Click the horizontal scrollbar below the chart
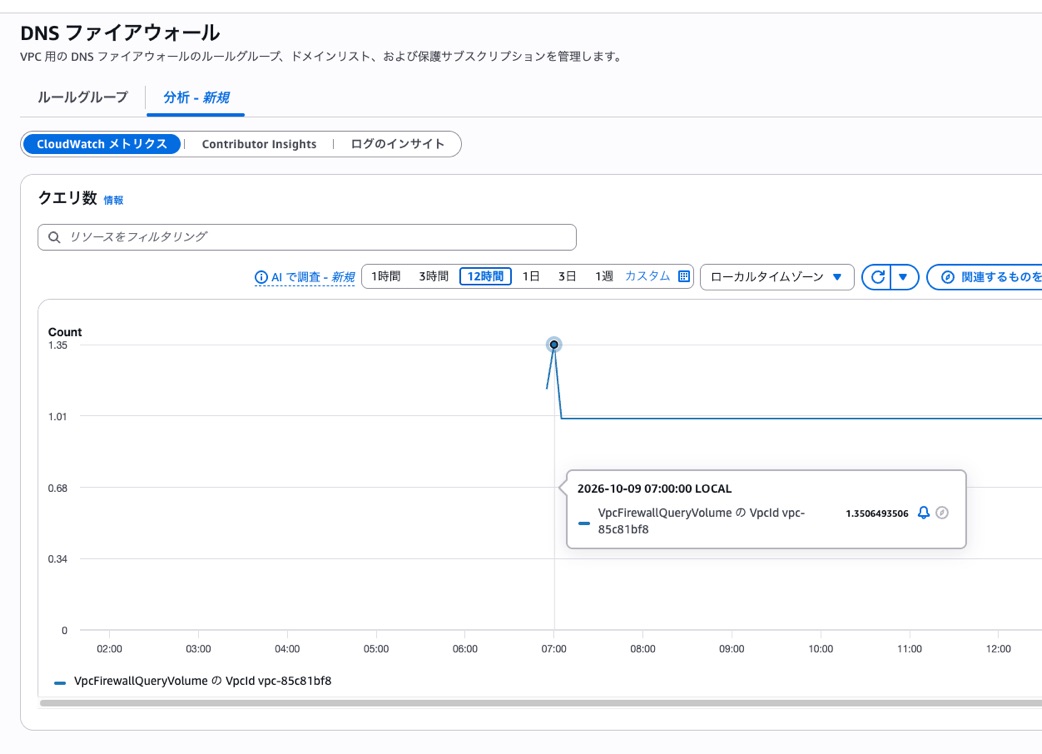 (x=541, y=702)
